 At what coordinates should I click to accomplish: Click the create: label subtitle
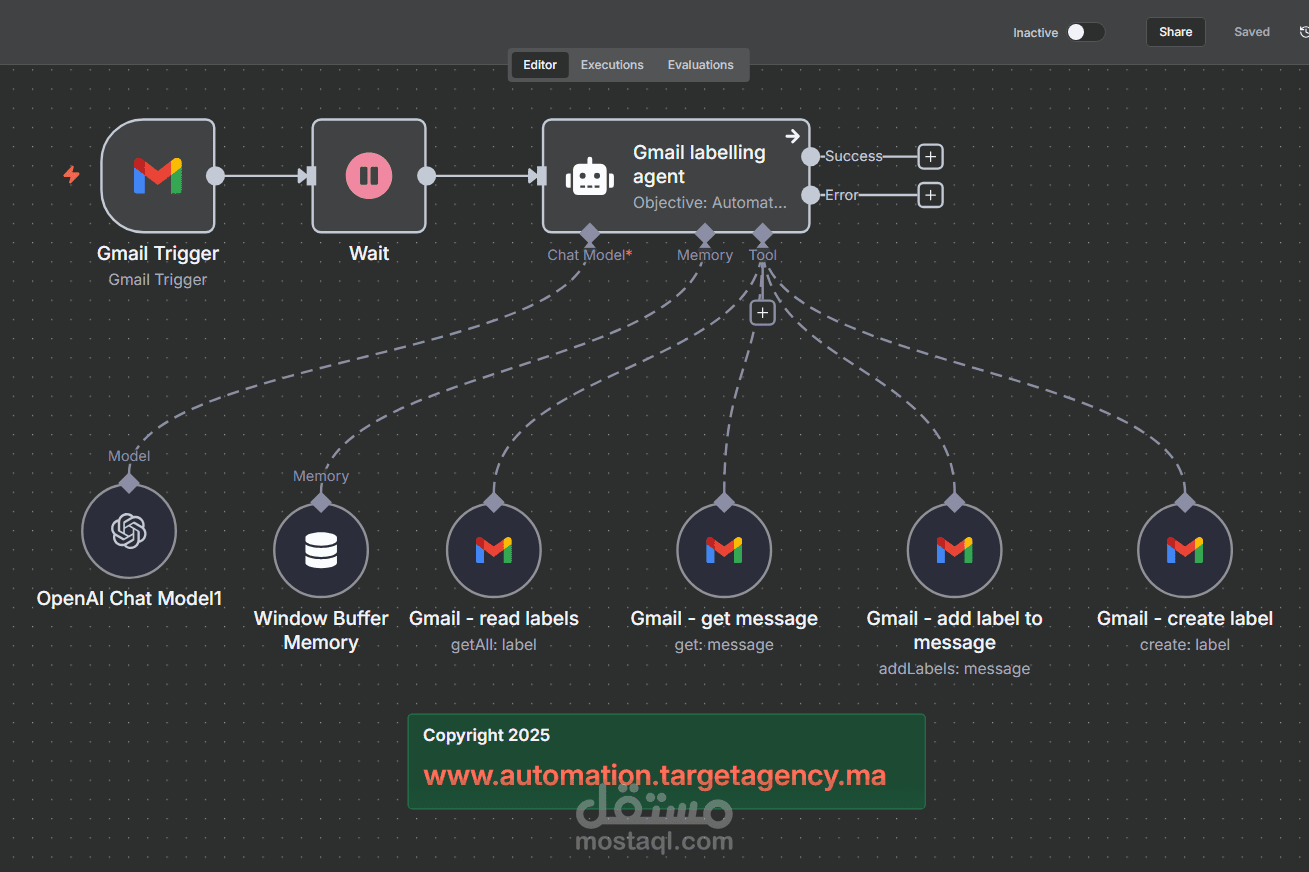pos(1184,645)
